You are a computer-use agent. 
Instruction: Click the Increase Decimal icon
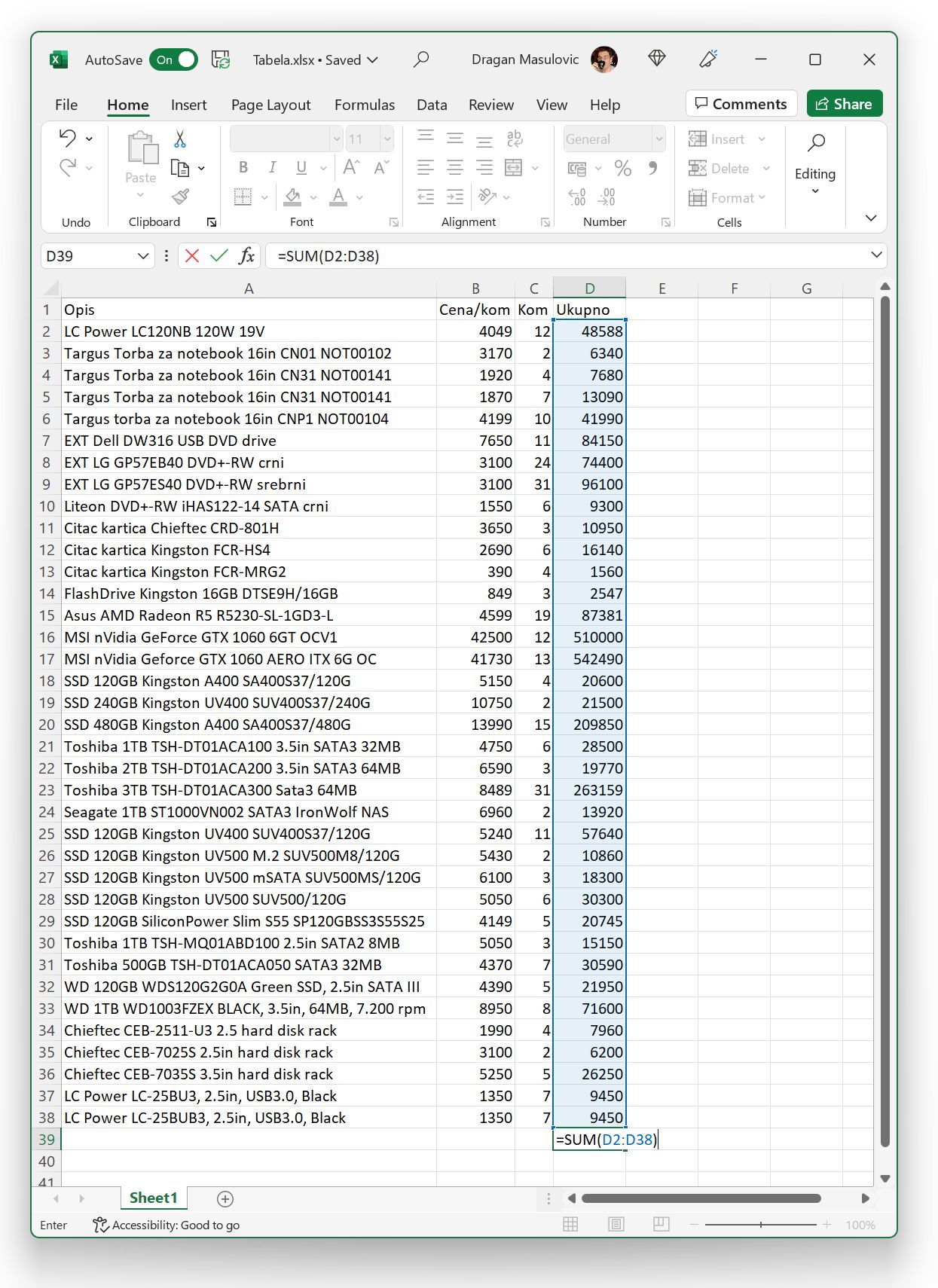(577, 197)
